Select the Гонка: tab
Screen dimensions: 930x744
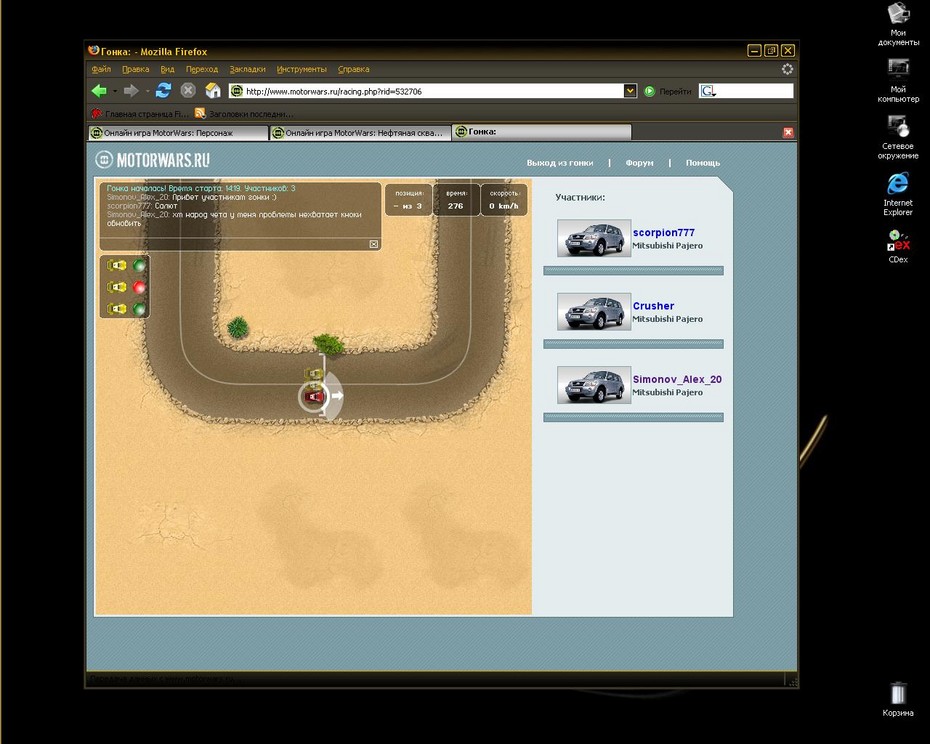point(542,132)
